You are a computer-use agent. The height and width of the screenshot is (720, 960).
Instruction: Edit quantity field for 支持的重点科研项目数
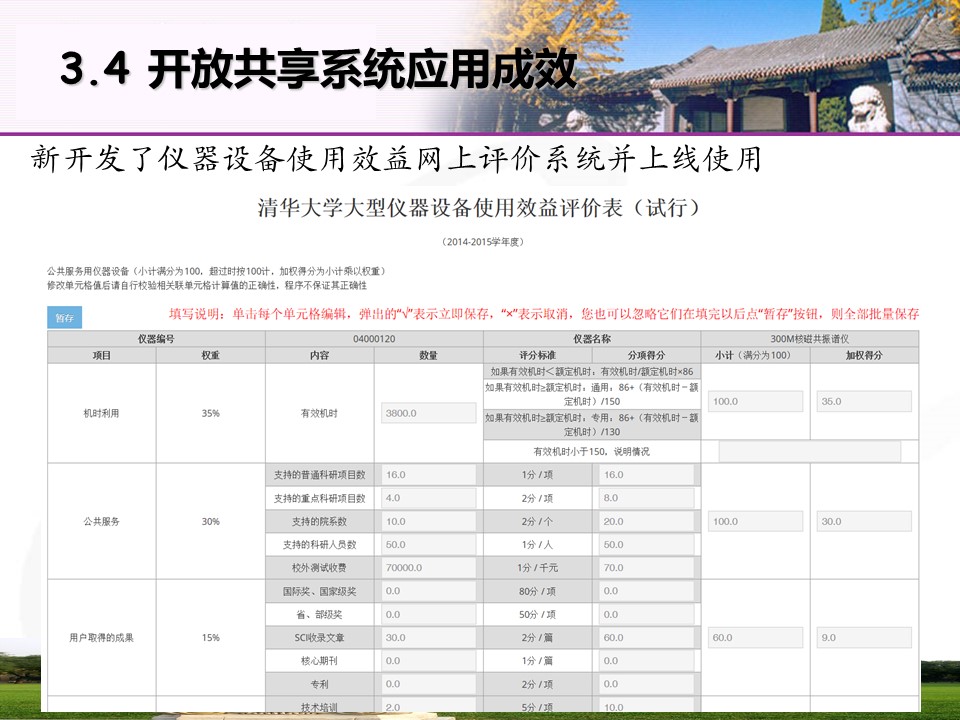pos(429,498)
